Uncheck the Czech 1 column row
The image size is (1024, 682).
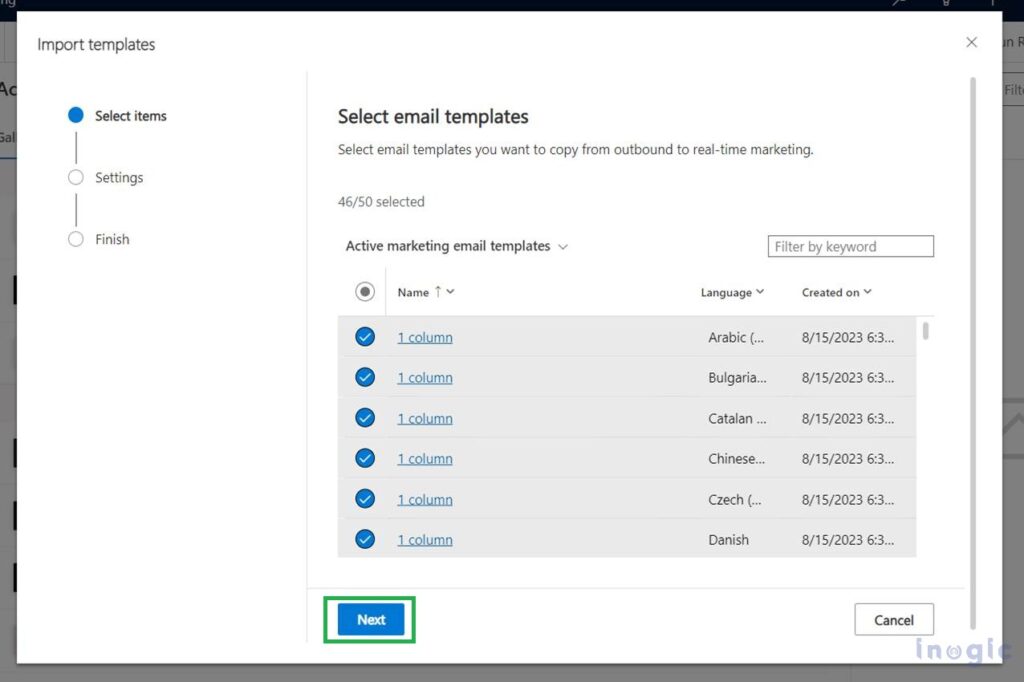(365, 499)
